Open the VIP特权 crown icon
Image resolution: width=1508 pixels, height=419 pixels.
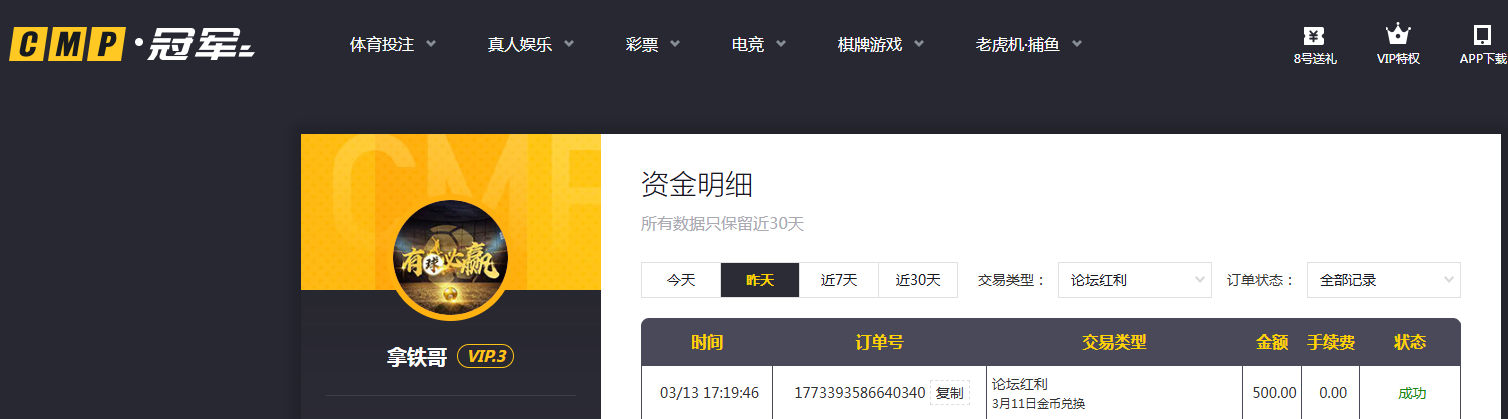1398,35
